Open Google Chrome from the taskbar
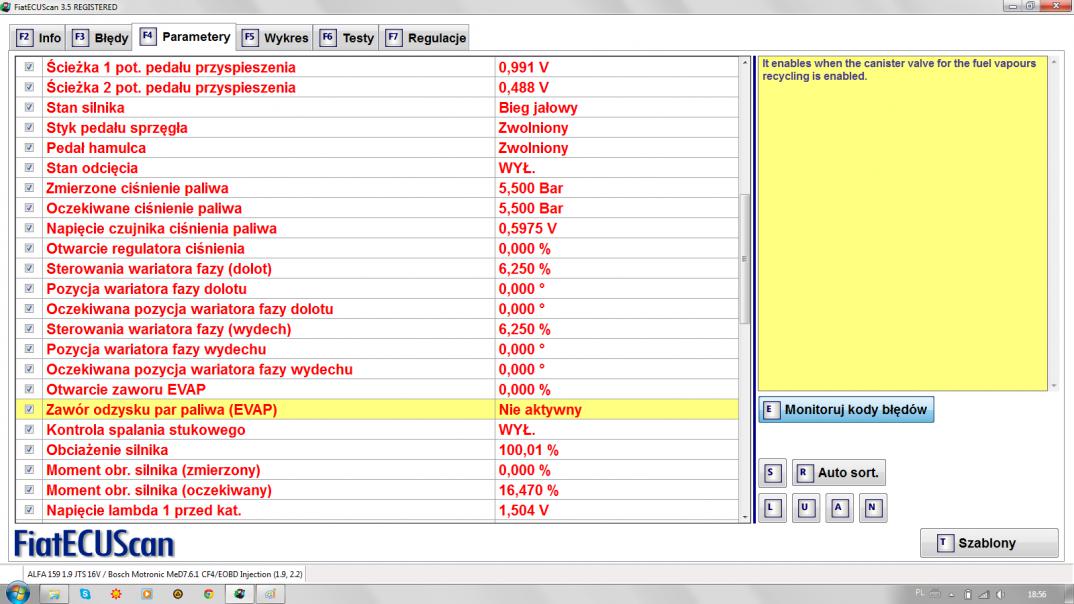 207,593
